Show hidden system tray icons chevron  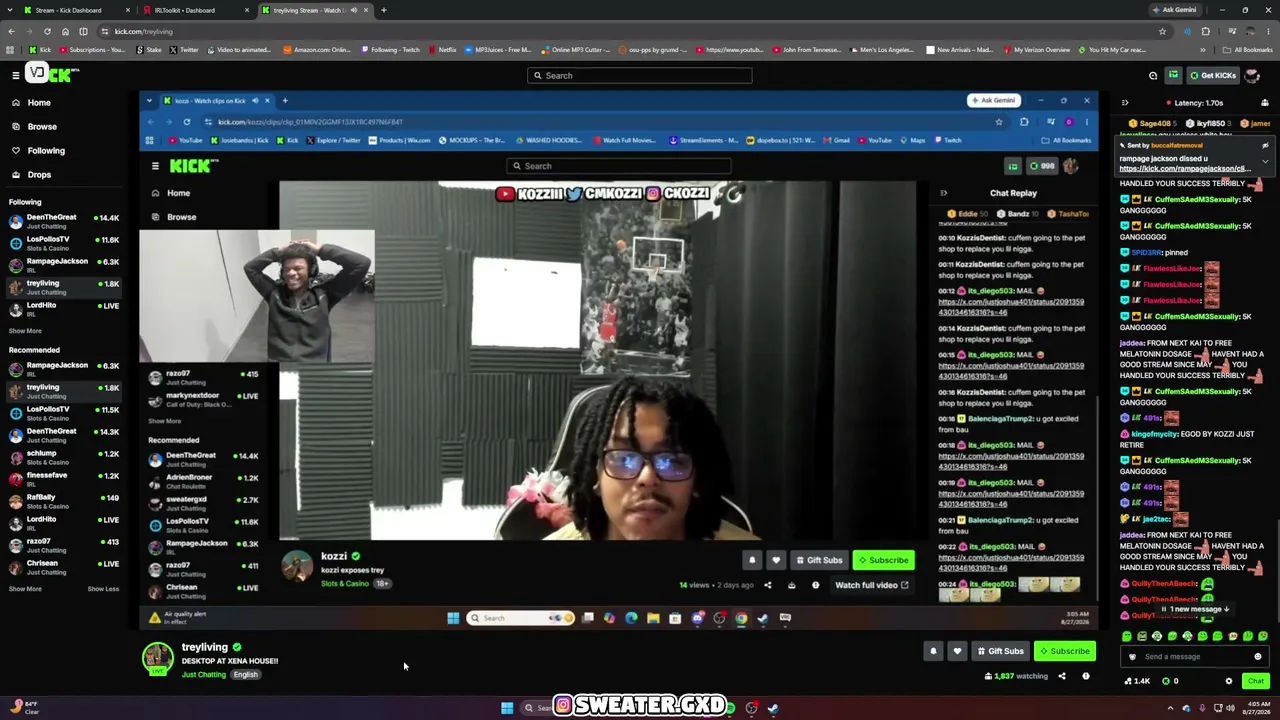coord(1170,708)
